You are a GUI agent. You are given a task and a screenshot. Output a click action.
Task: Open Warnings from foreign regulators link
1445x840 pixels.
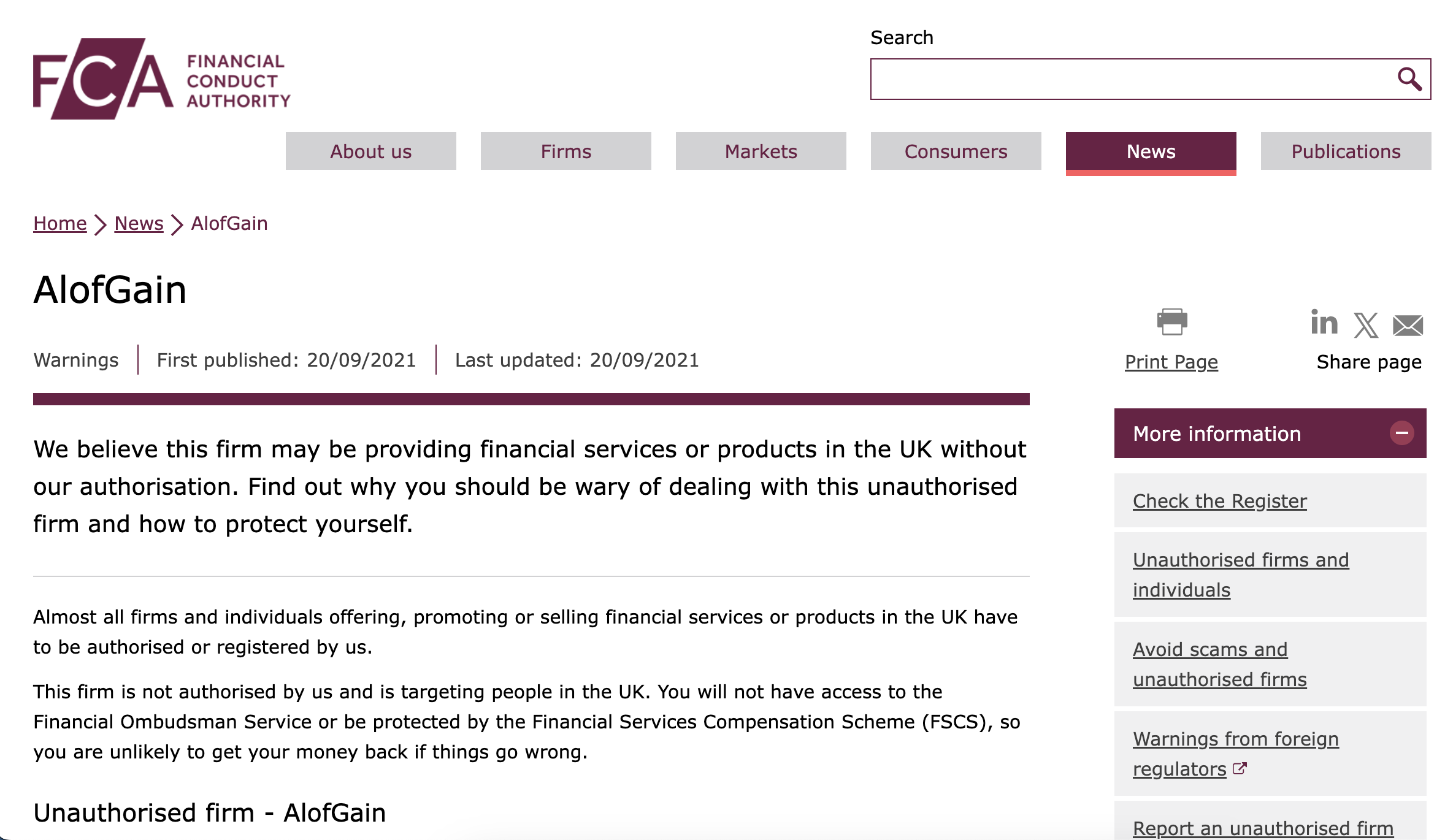pyautogui.click(x=1236, y=754)
